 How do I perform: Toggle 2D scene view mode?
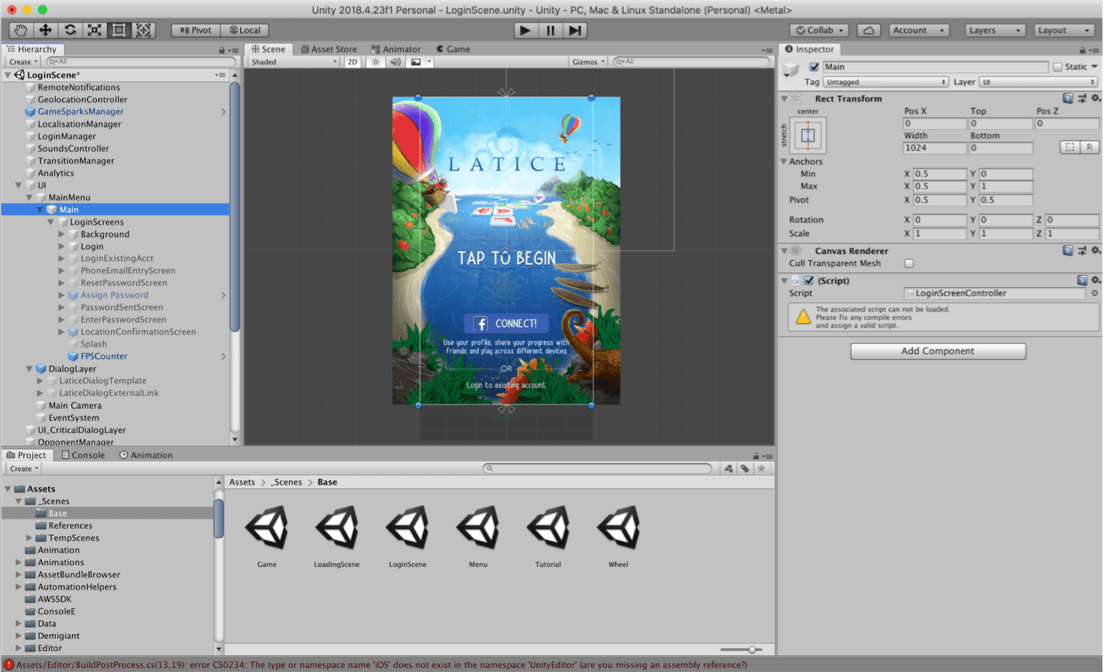[x=352, y=62]
